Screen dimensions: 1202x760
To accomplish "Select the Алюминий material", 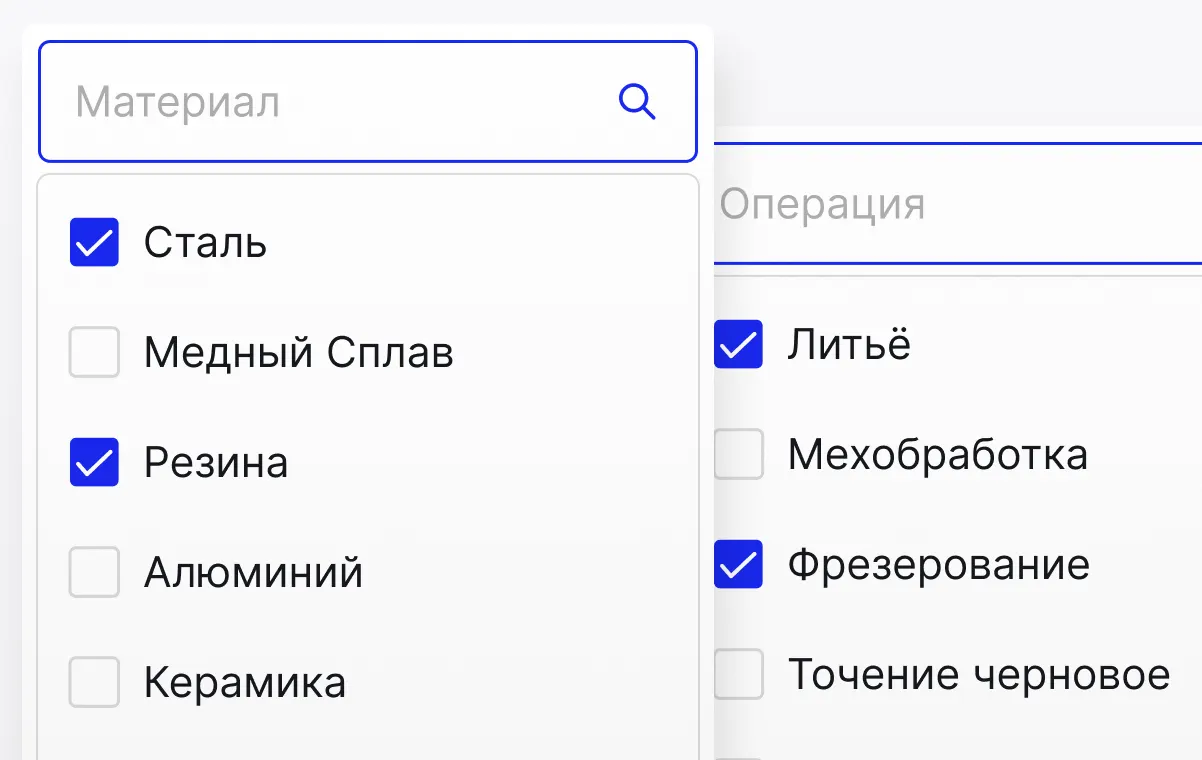I will pyautogui.click(x=93, y=572).
